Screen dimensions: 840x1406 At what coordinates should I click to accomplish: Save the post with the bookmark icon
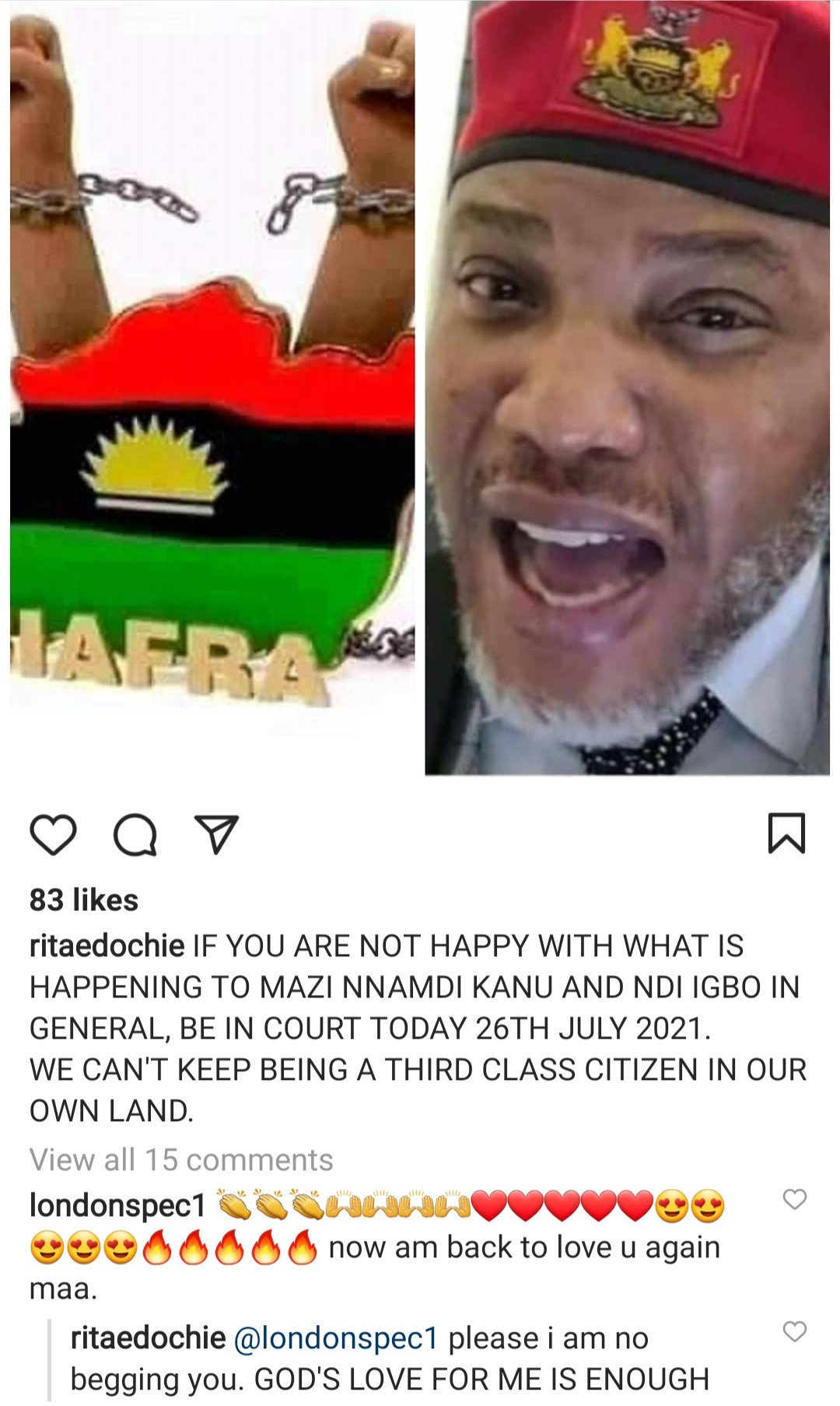click(x=786, y=833)
